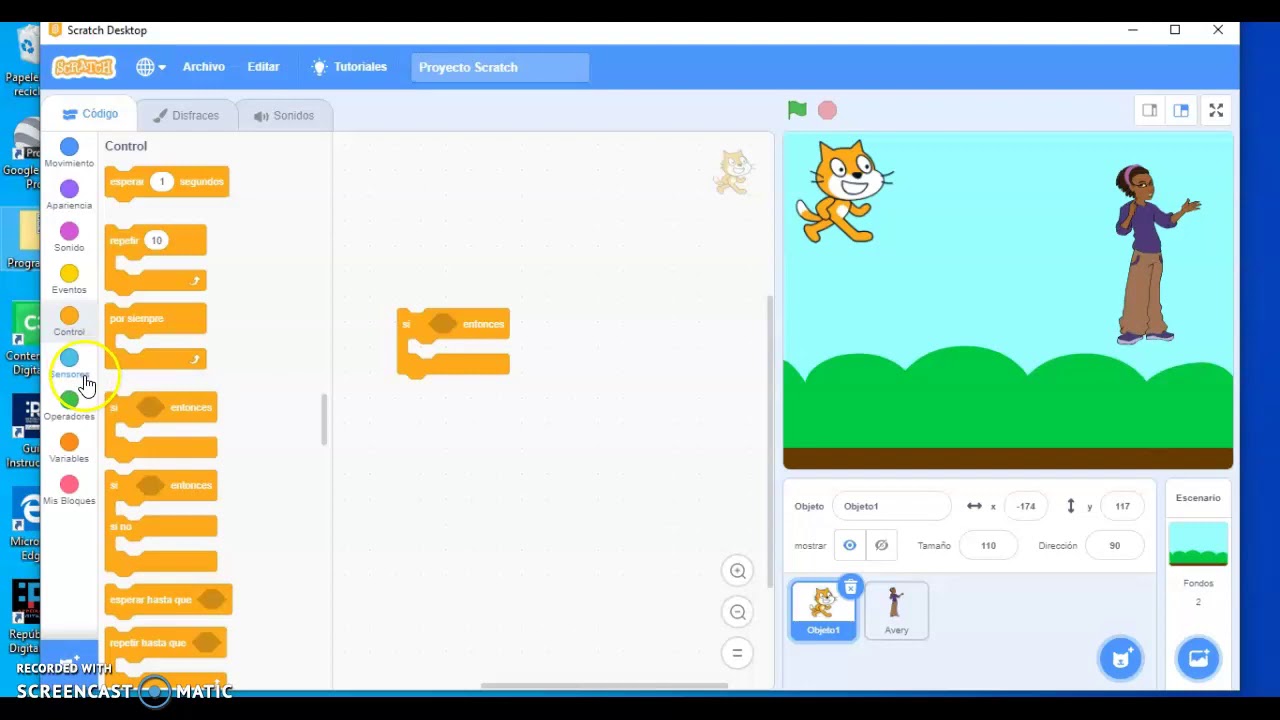Click the value 1 in esperar block
1280x720 pixels.
coord(161,181)
